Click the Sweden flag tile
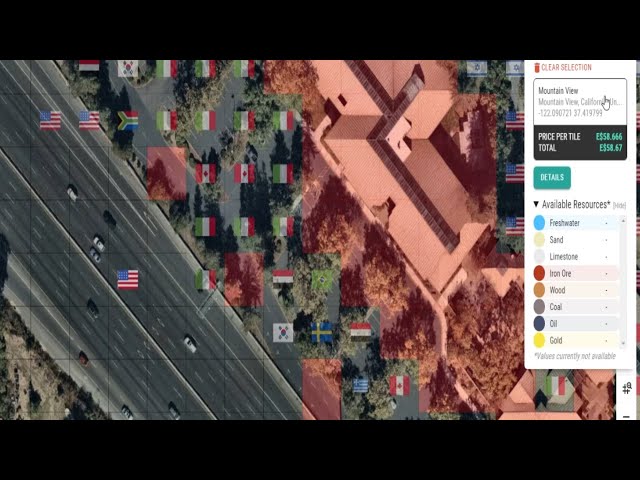 point(322,333)
